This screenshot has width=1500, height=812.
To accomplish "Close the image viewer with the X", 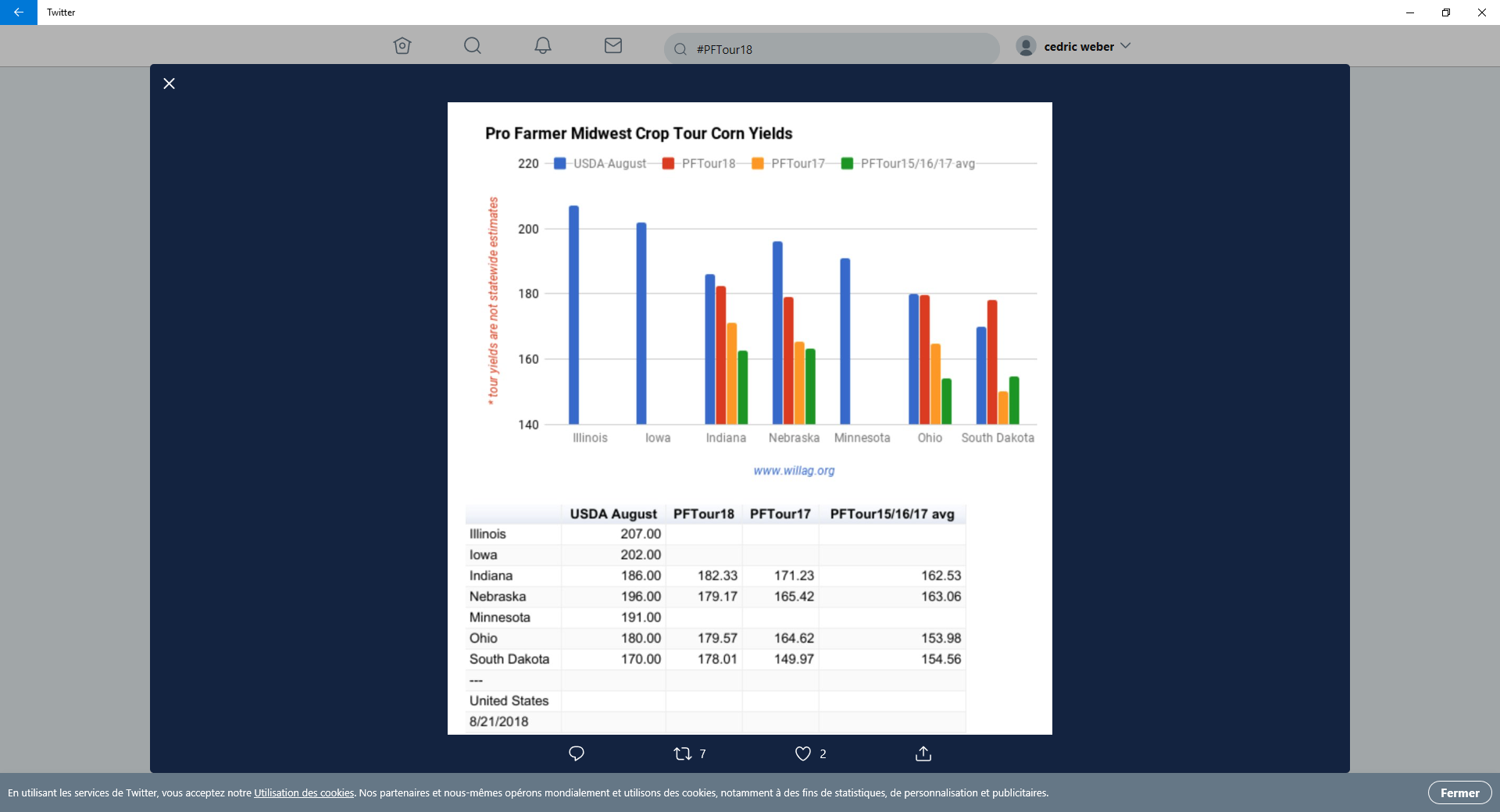I will click(169, 84).
